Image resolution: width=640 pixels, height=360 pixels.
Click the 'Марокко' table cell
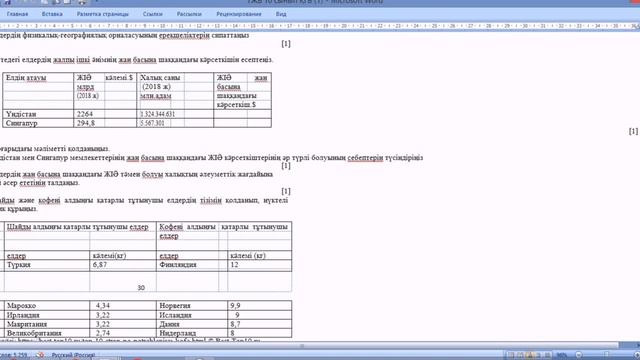[47, 305]
